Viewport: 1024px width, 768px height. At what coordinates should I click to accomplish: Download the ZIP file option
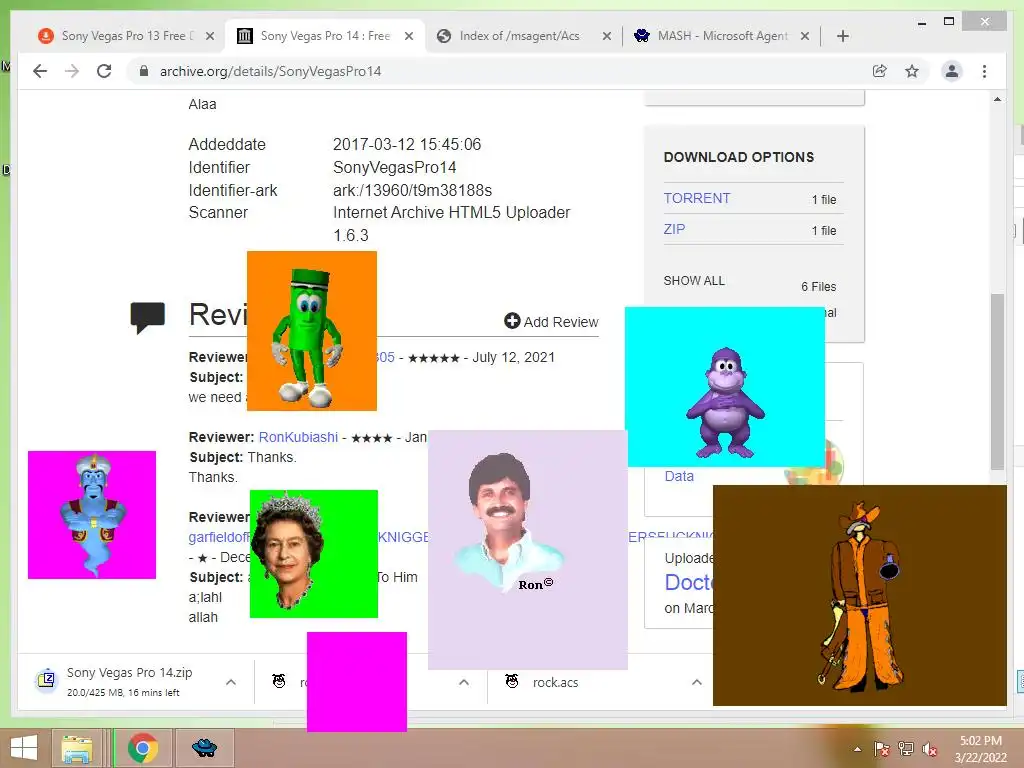(674, 229)
